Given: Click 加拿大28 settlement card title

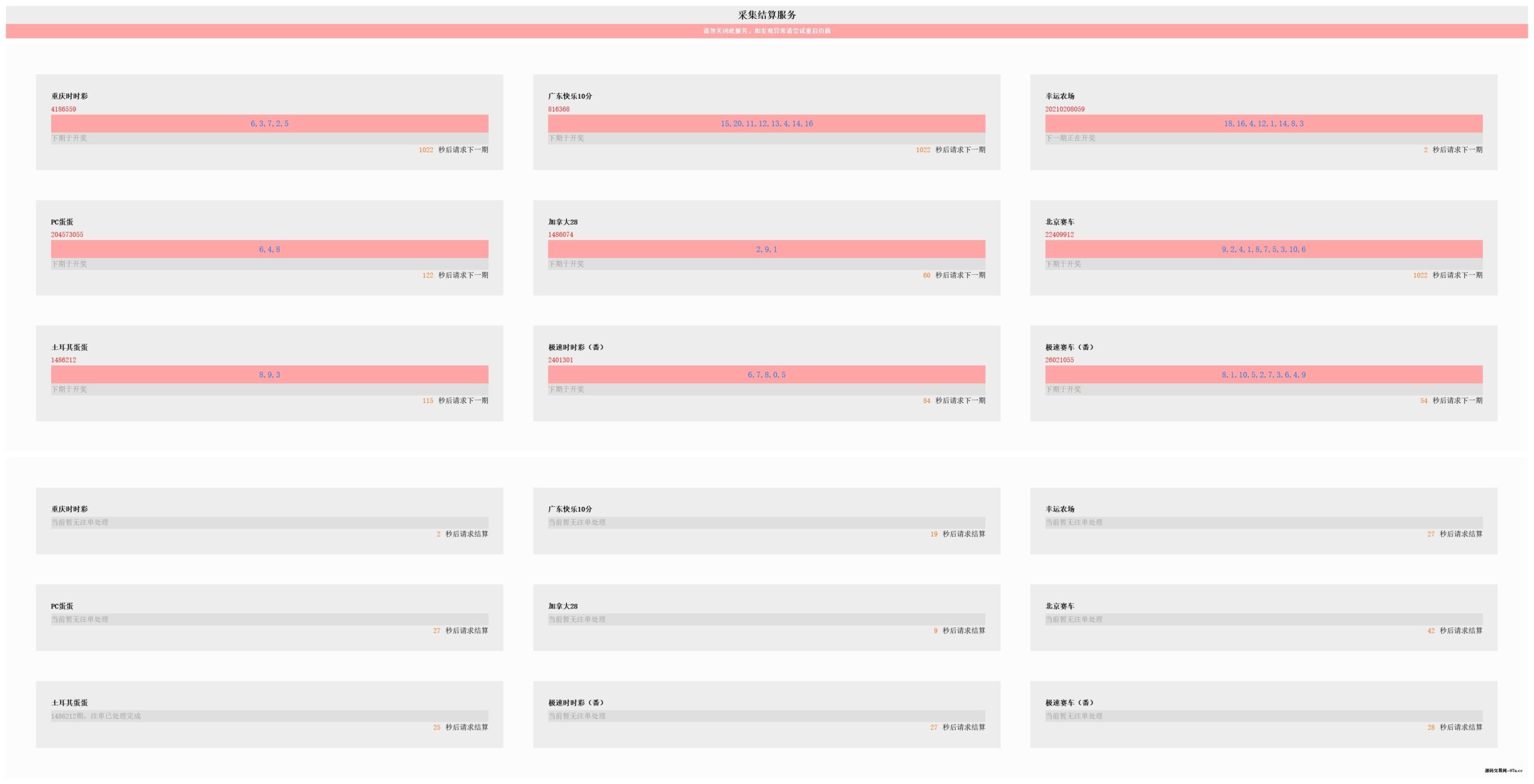Looking at the screenshot, I should tap(563, 606).
